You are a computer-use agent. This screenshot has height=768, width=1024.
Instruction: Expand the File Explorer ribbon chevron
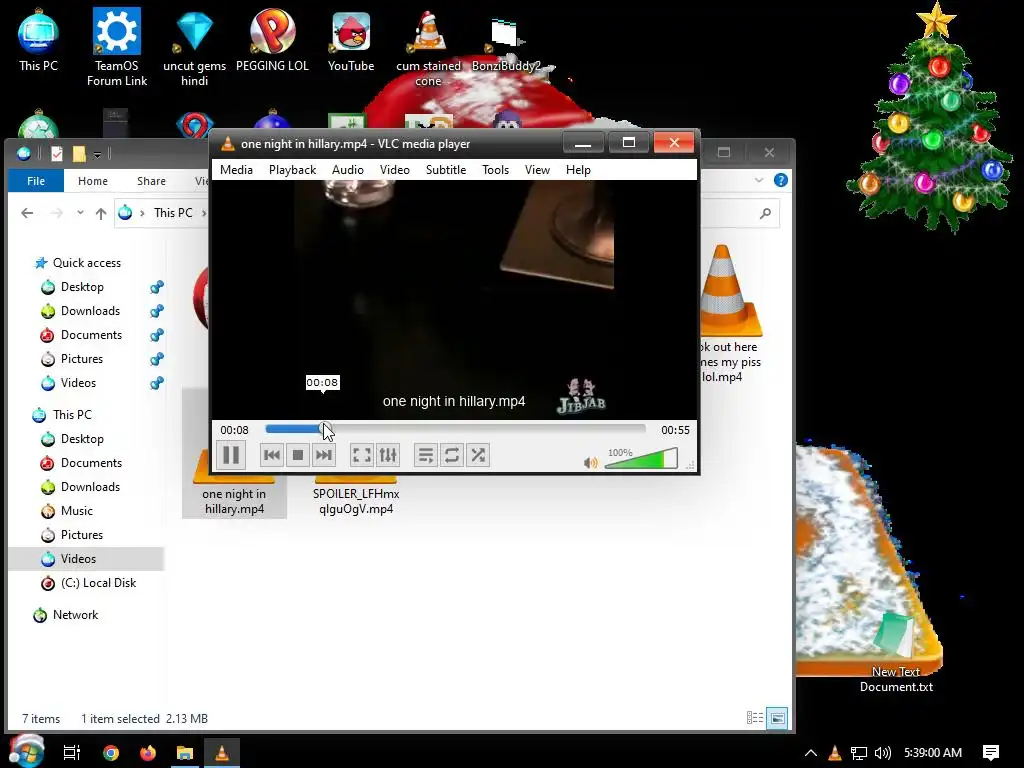759,180
